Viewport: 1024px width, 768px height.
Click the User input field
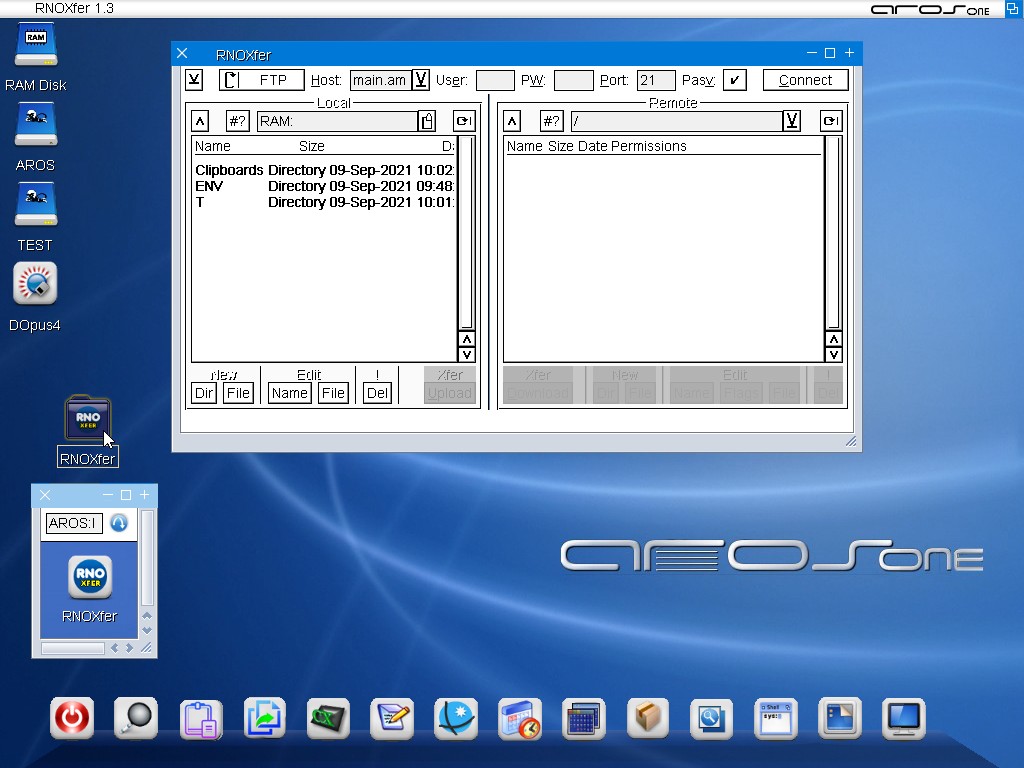(x=495, y=80)
